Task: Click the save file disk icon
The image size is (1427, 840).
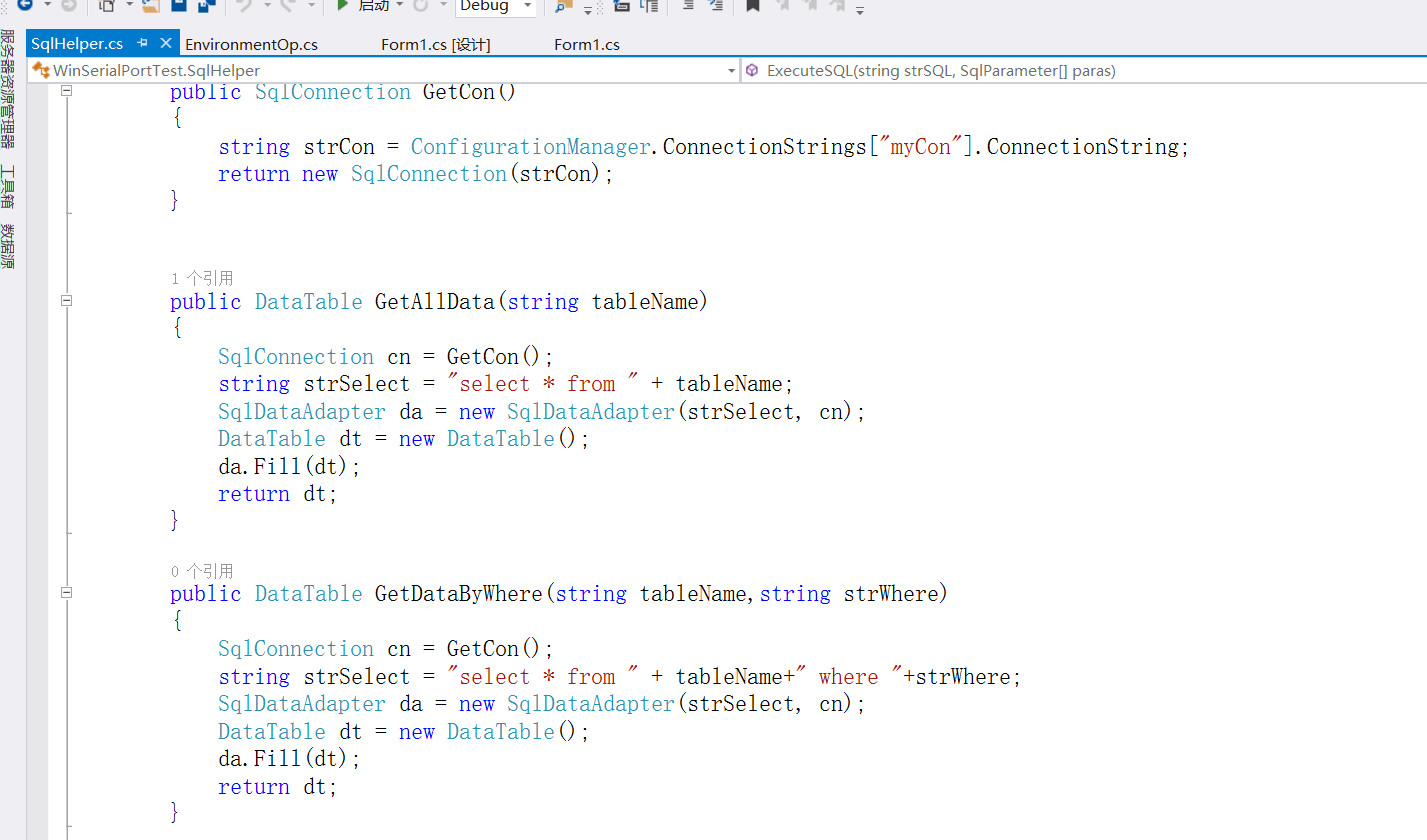Action: point(179,5)
